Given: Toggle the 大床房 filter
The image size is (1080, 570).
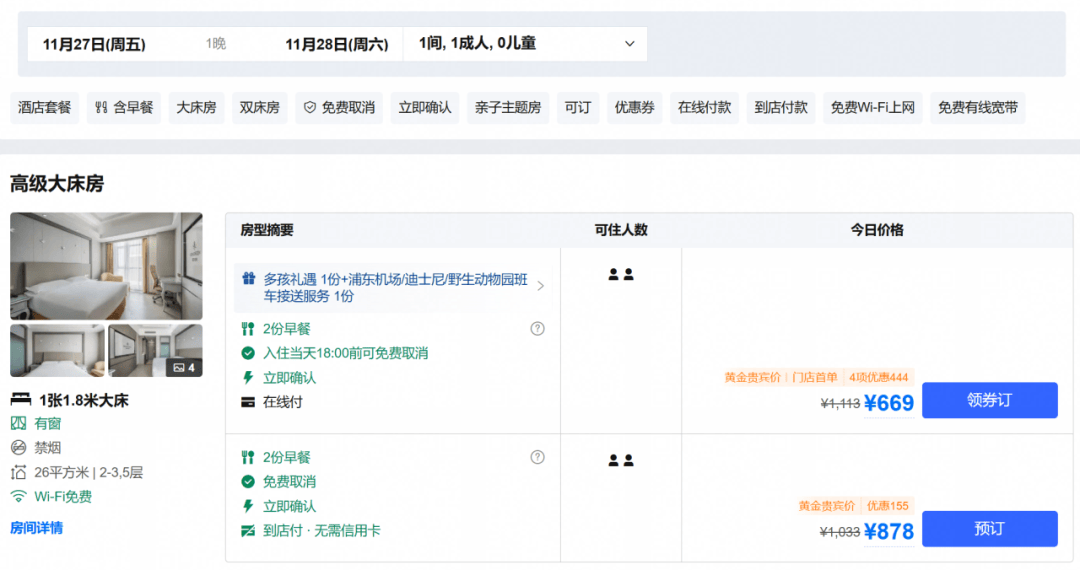Looking at the screenshot, I should coord(196,107).
